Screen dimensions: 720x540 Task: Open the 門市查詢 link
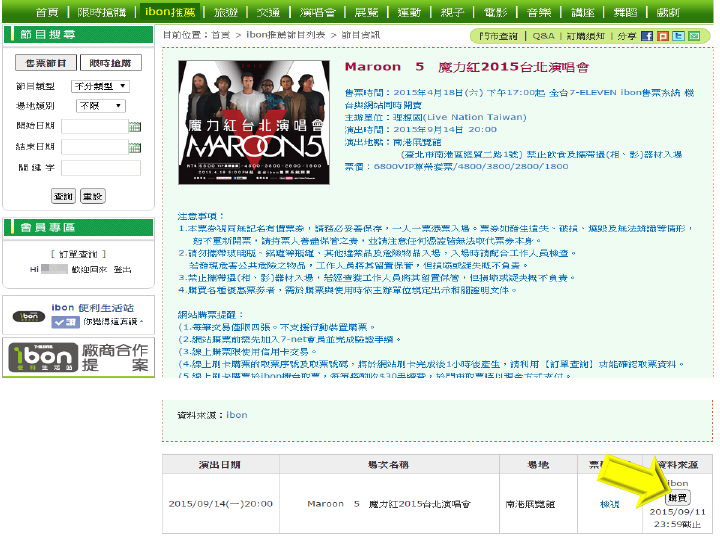tap(498, 36)
